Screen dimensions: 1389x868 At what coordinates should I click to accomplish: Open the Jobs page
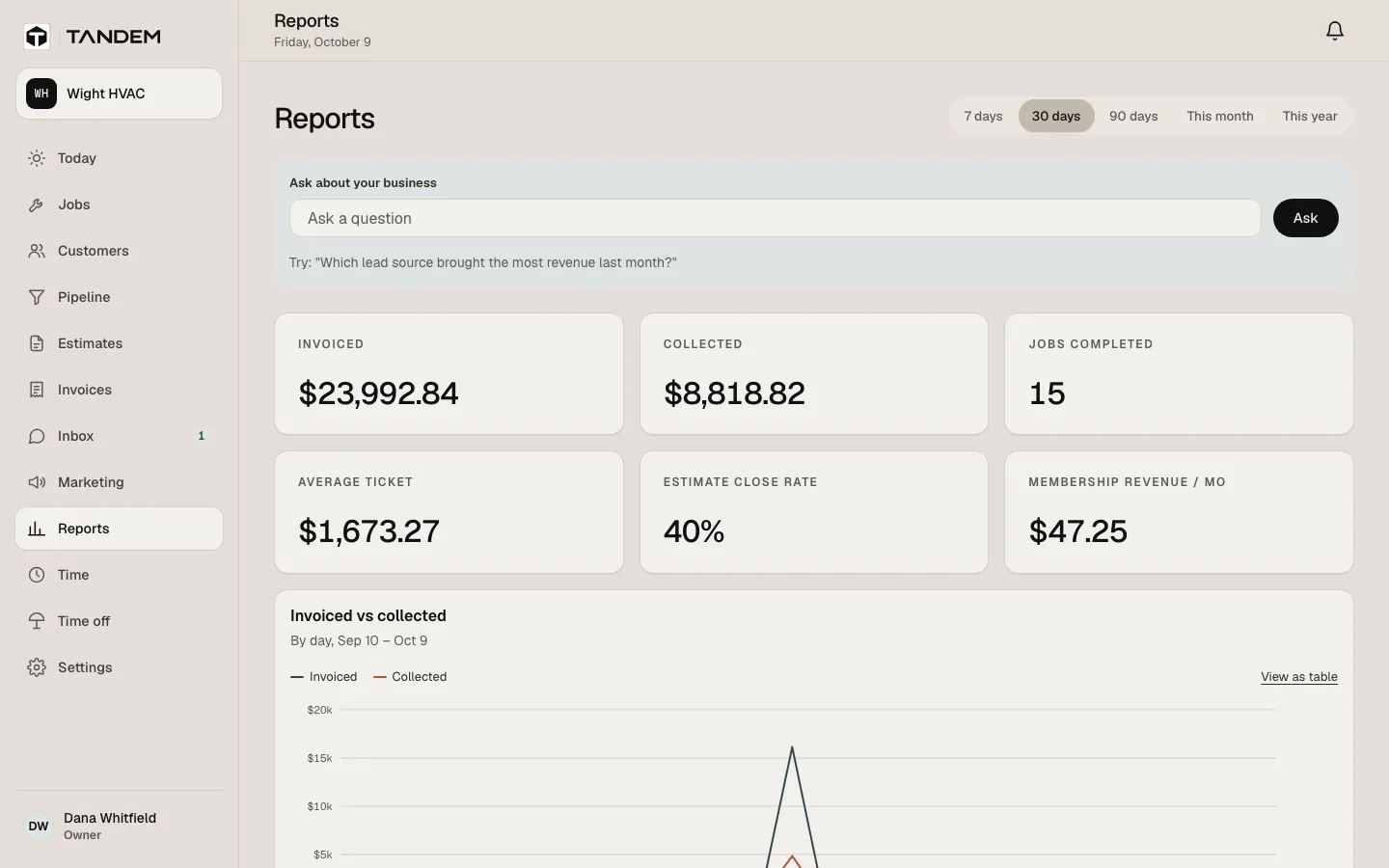tap(120, 204)
